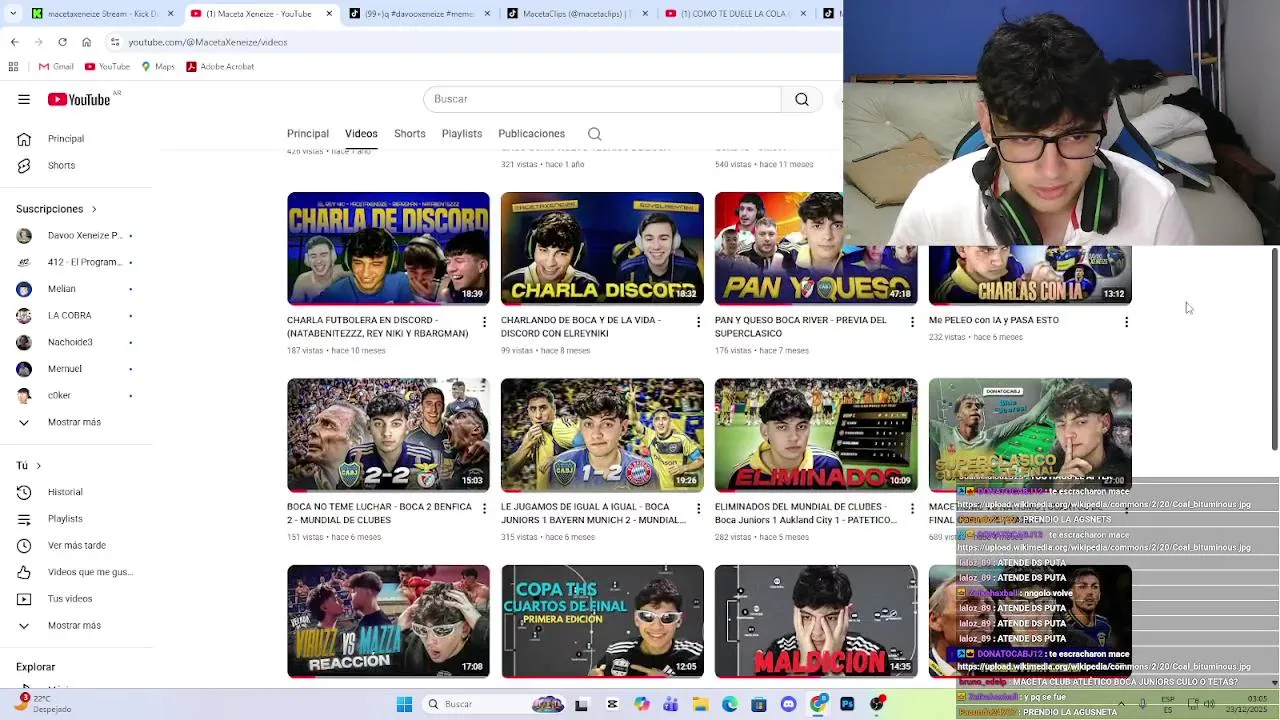
Task: Click the page vertical scrollbar
Action: (1274, 348)
